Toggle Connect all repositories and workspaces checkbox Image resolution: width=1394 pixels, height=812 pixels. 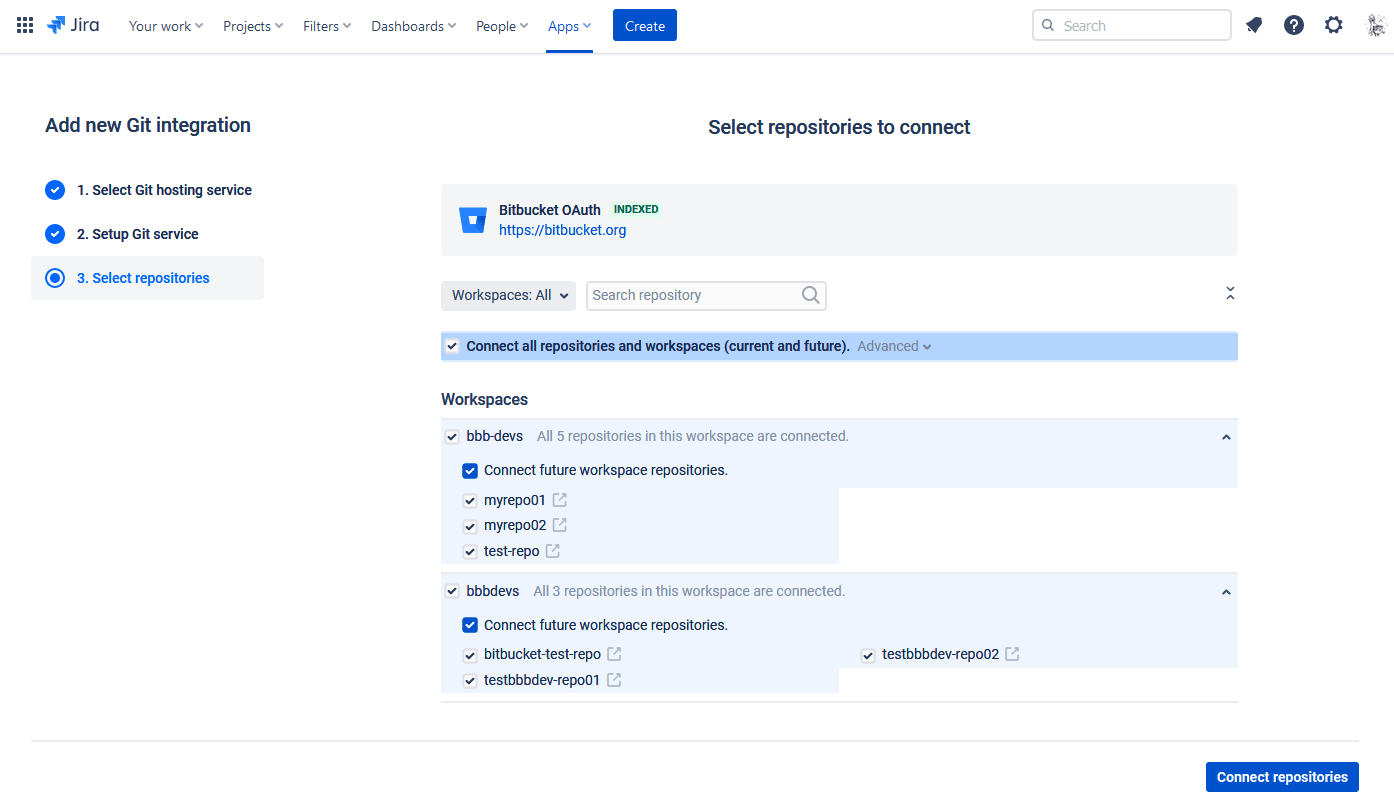click(x=452, y=346)
